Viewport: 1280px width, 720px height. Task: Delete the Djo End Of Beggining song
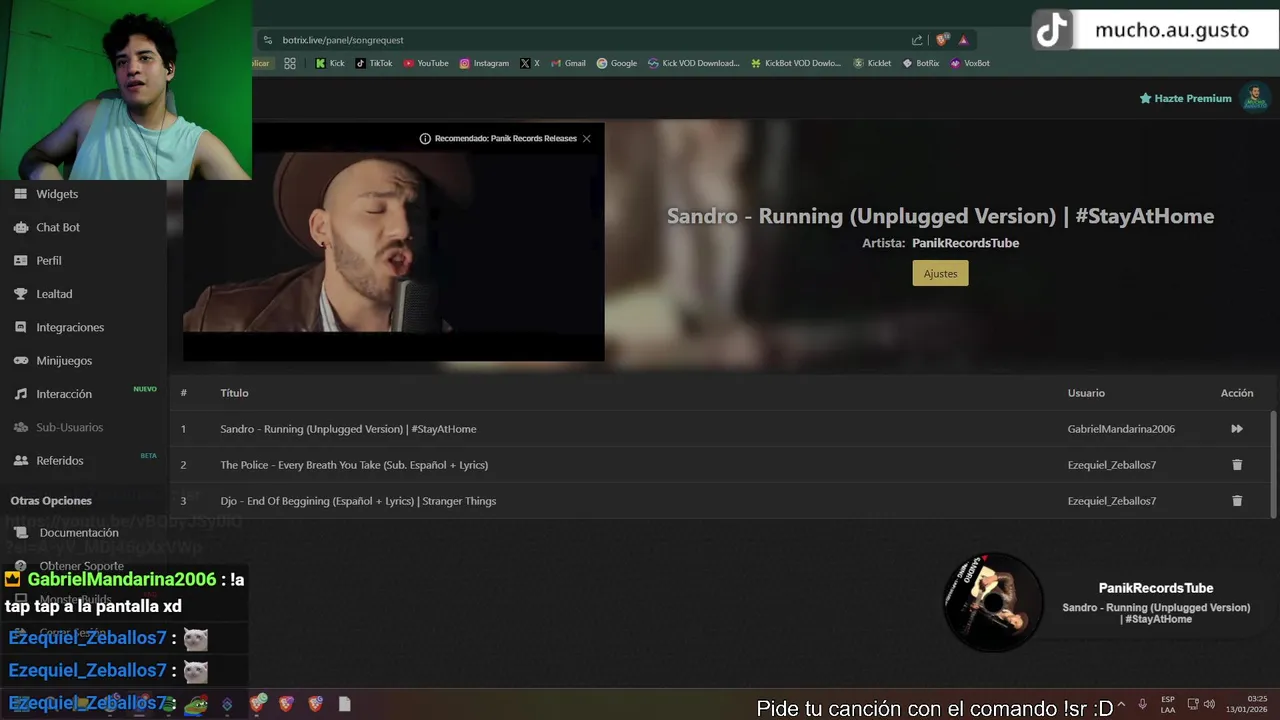(1237, 501)
